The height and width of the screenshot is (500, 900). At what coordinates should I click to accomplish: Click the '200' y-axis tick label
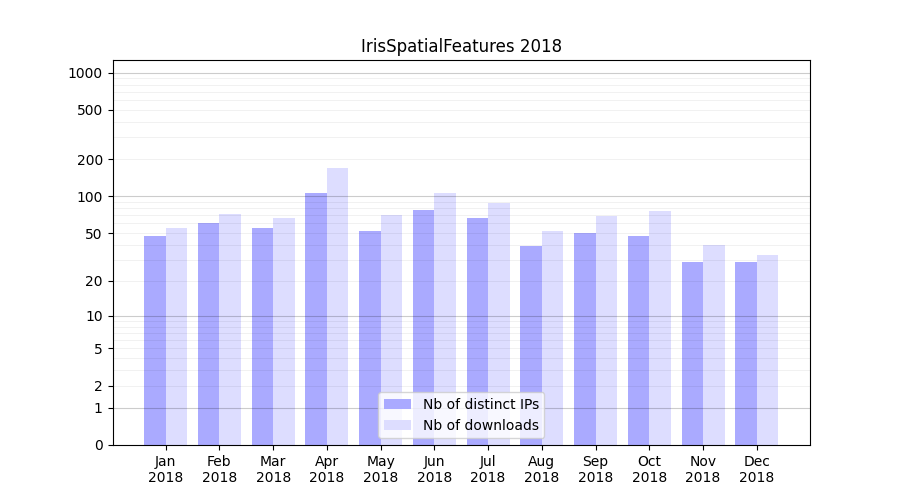pos(91,160)
